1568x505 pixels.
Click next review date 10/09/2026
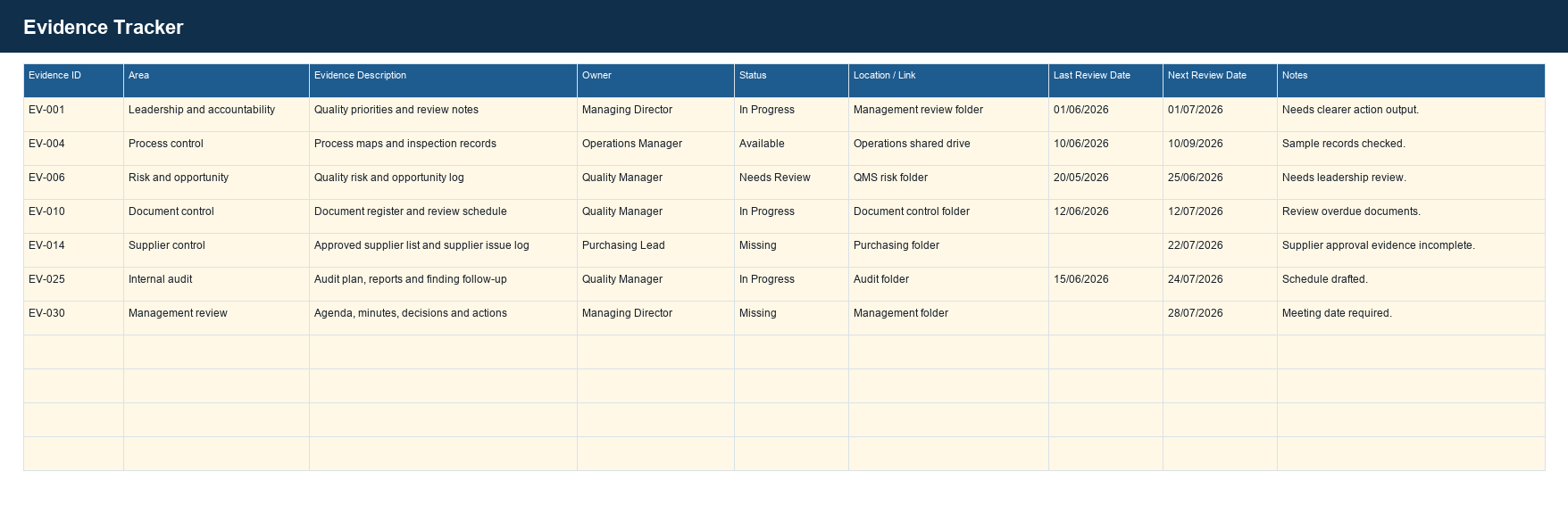[x=1220, y=148]
